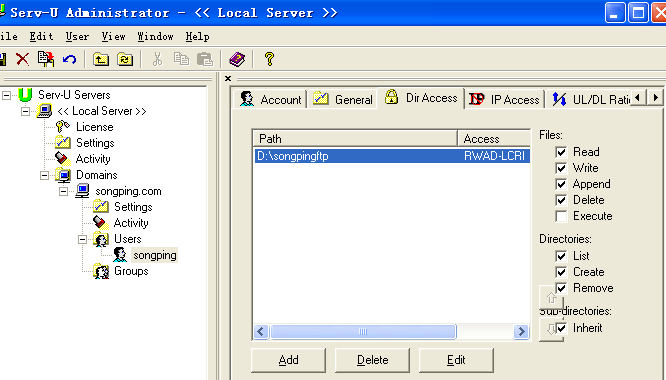Switch to the General tab
Screen dimensions: 666x380
coord(343,99)
